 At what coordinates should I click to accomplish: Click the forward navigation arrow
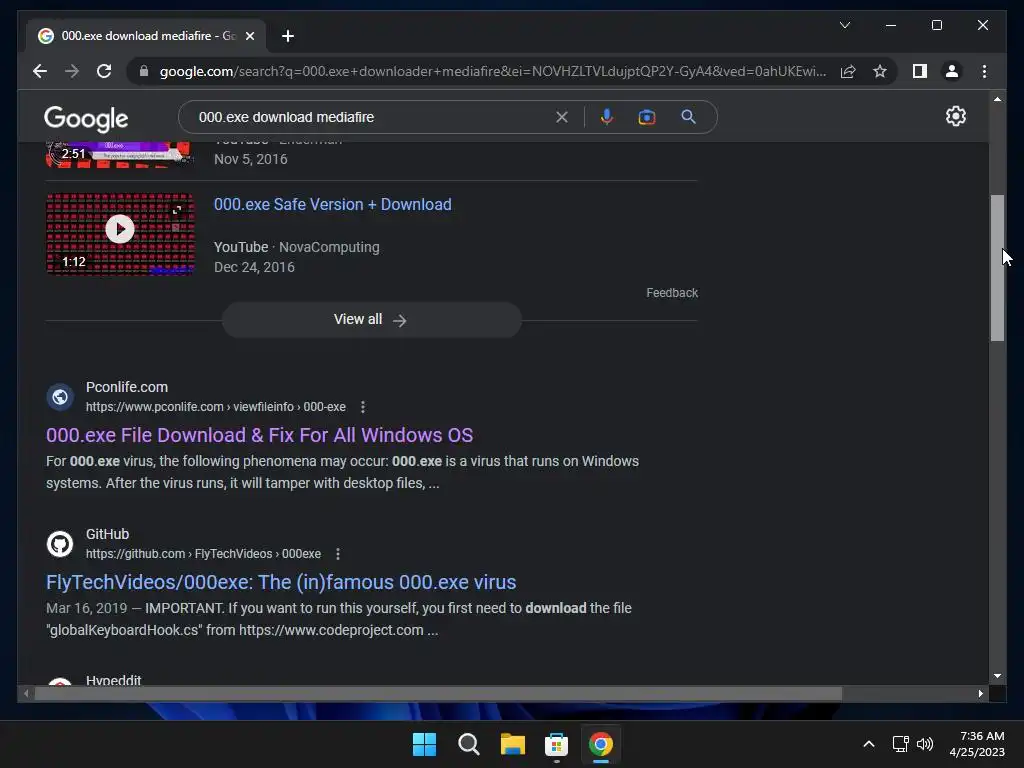click(72, 71)
